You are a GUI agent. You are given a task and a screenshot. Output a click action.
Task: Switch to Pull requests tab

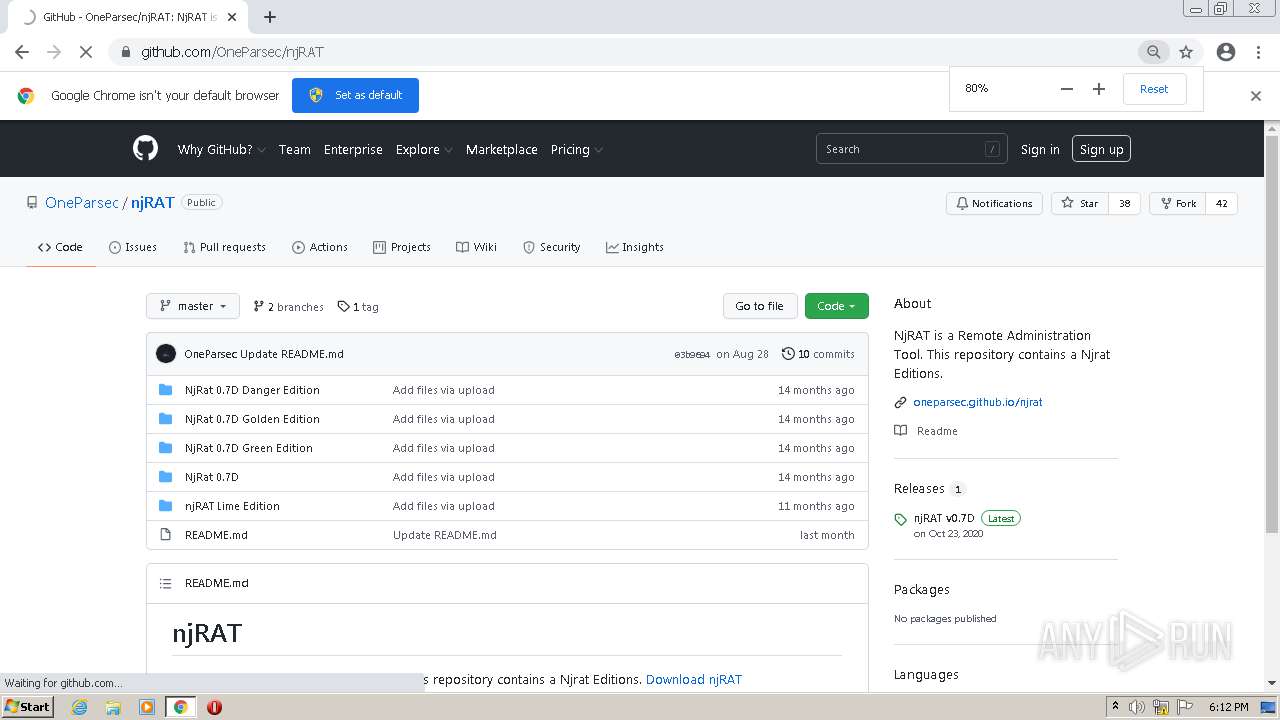tap(224, 247)
